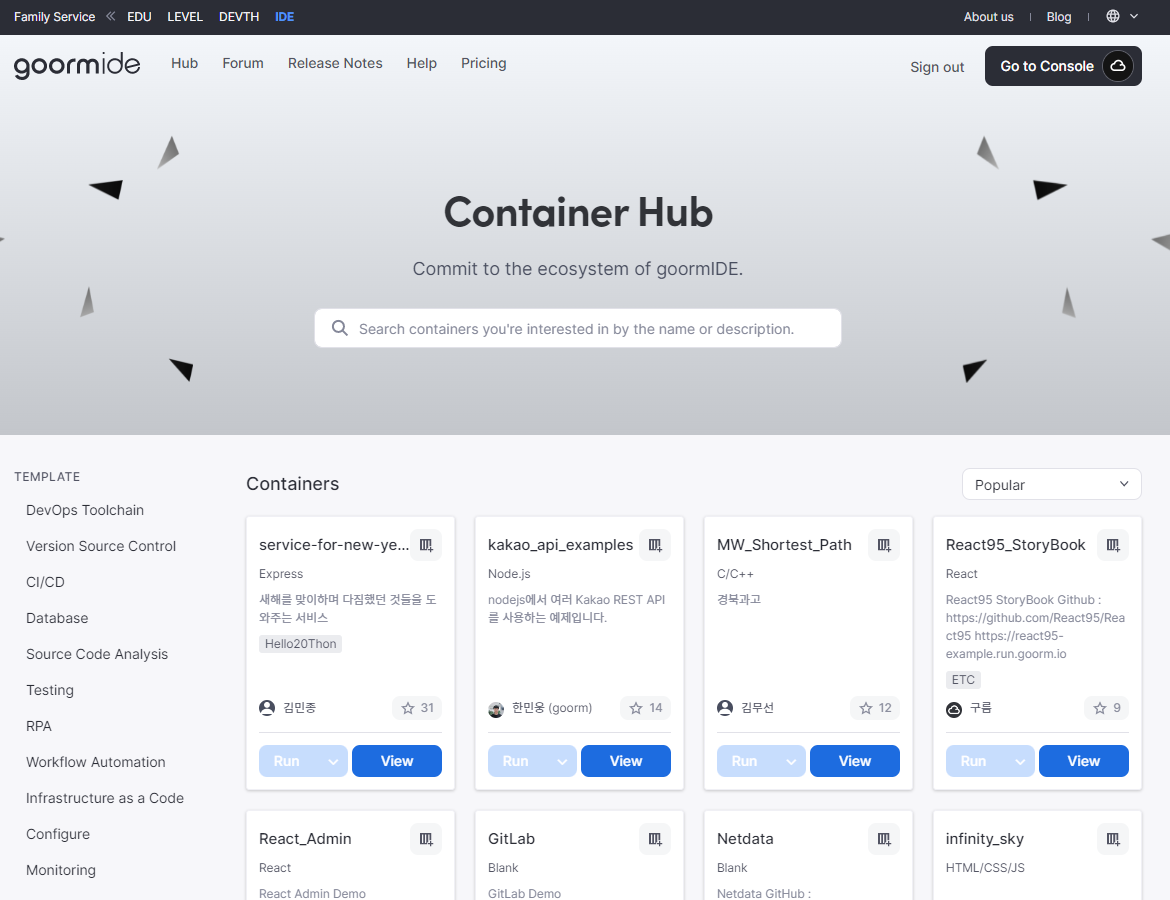Open the Popular sort dropdown

1051,484
